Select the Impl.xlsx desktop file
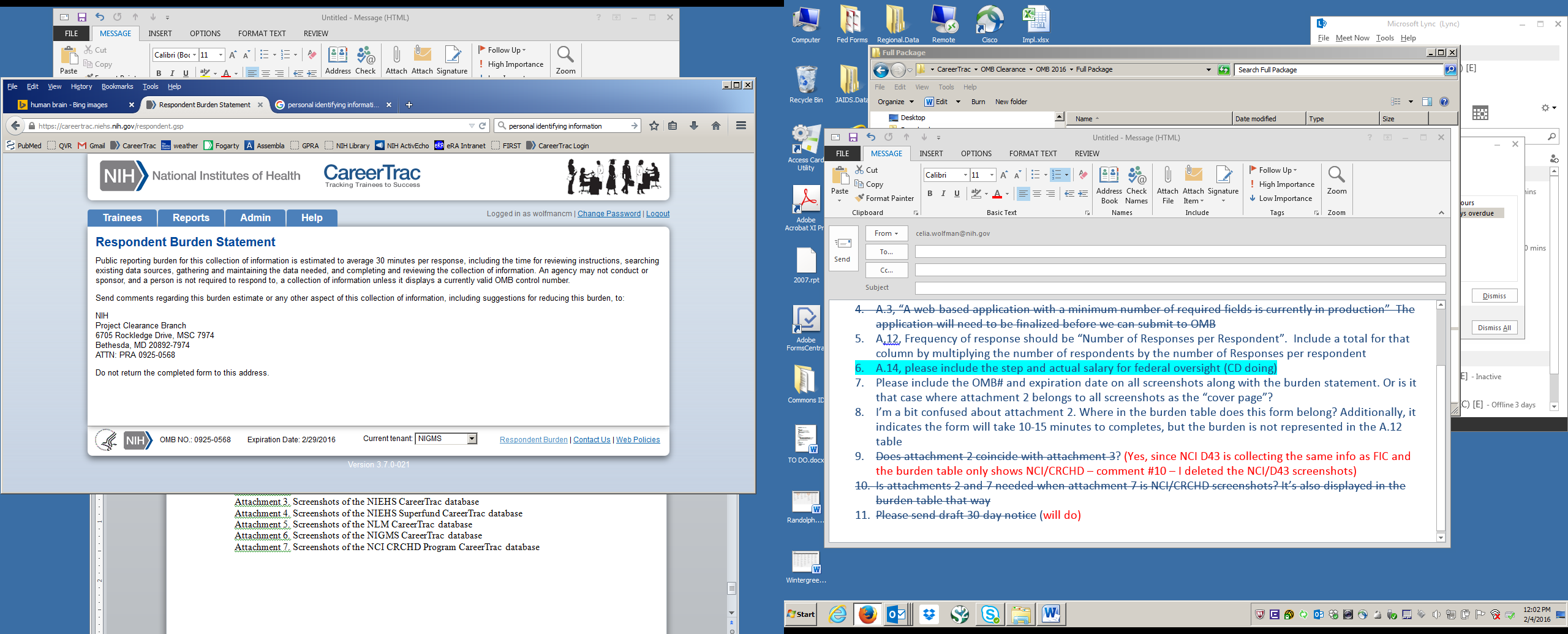1568x634 pixels. pos(1036,24)
